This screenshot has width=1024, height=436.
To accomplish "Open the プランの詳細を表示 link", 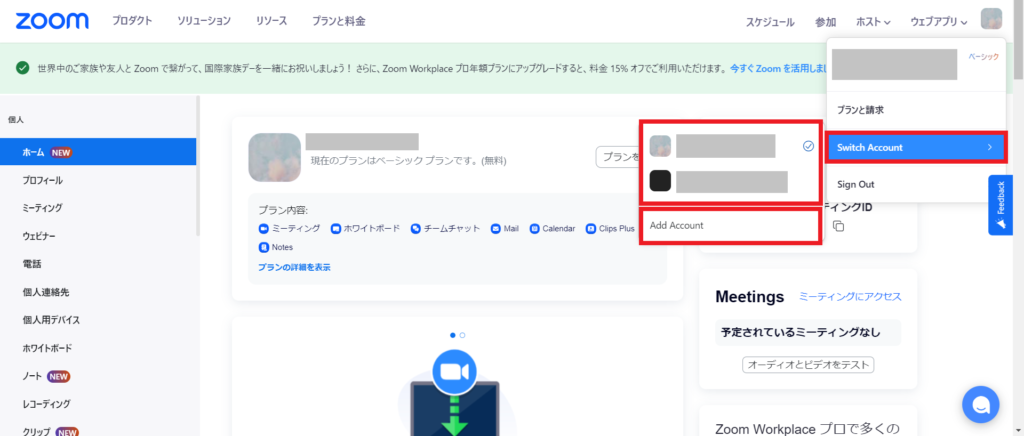I will pos(294,267).
